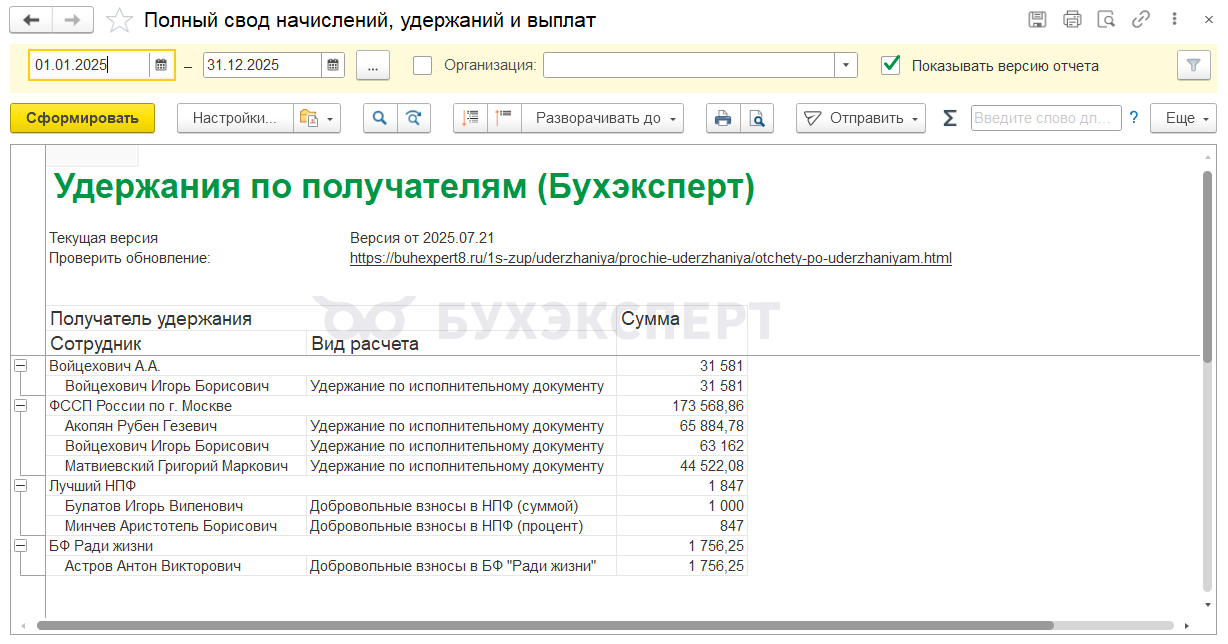Collapse the ФССП России по г. Москве group

pyautogui.click(x=20, y=406)
